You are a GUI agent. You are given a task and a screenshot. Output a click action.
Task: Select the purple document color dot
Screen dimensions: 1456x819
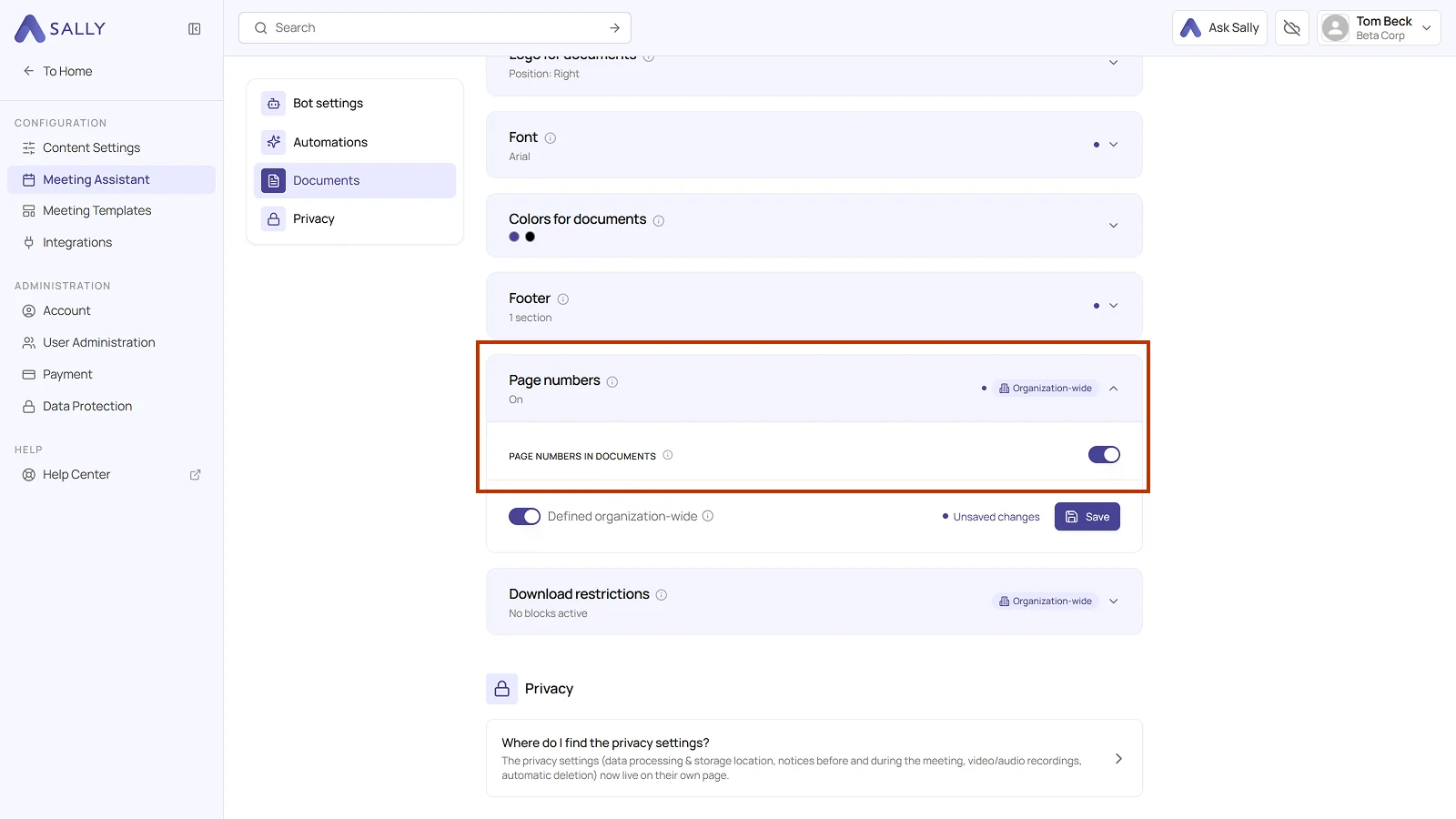click(514, 237)
